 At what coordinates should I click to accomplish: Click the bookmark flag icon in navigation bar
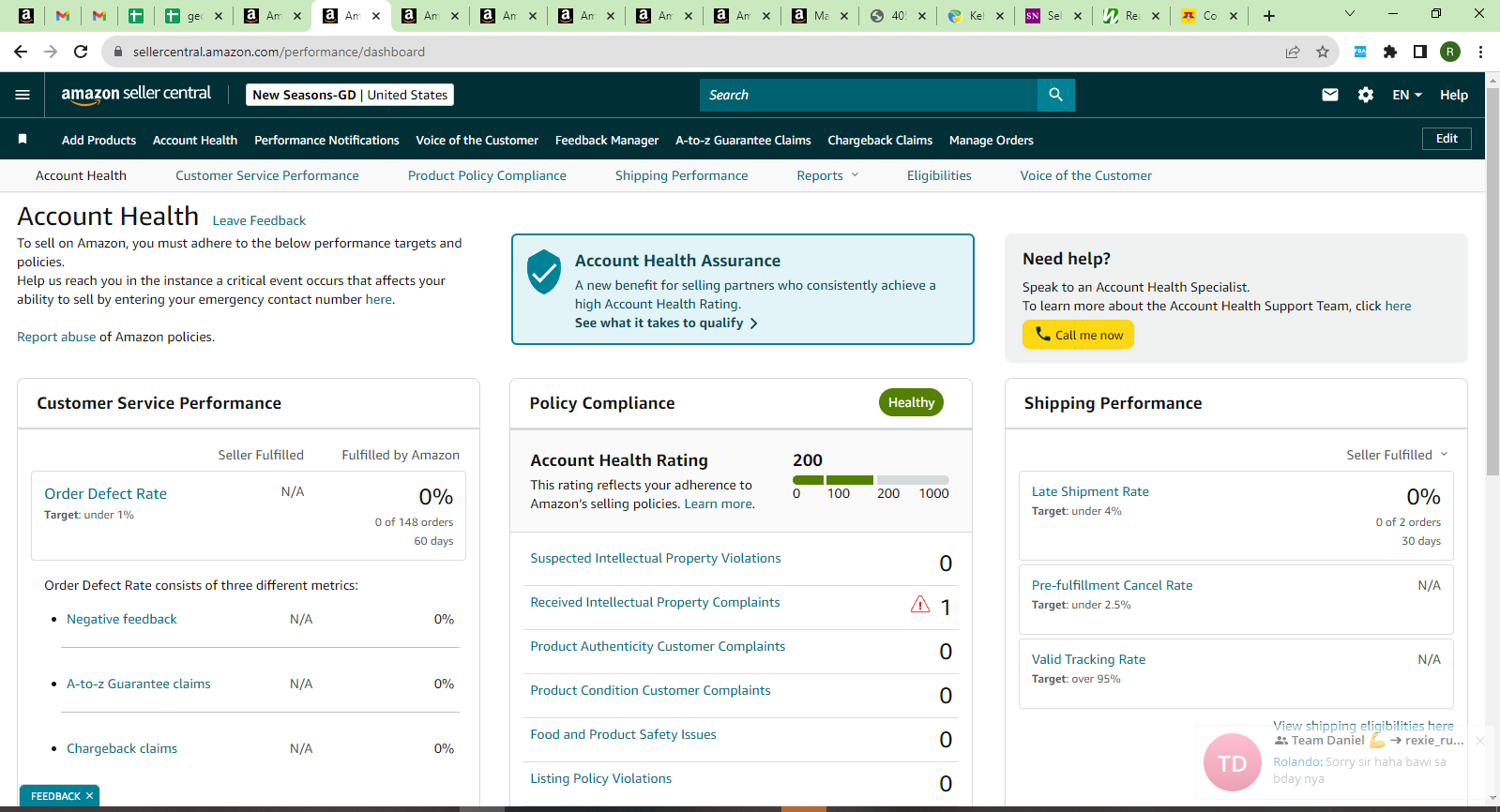click(x=23, y=140)
